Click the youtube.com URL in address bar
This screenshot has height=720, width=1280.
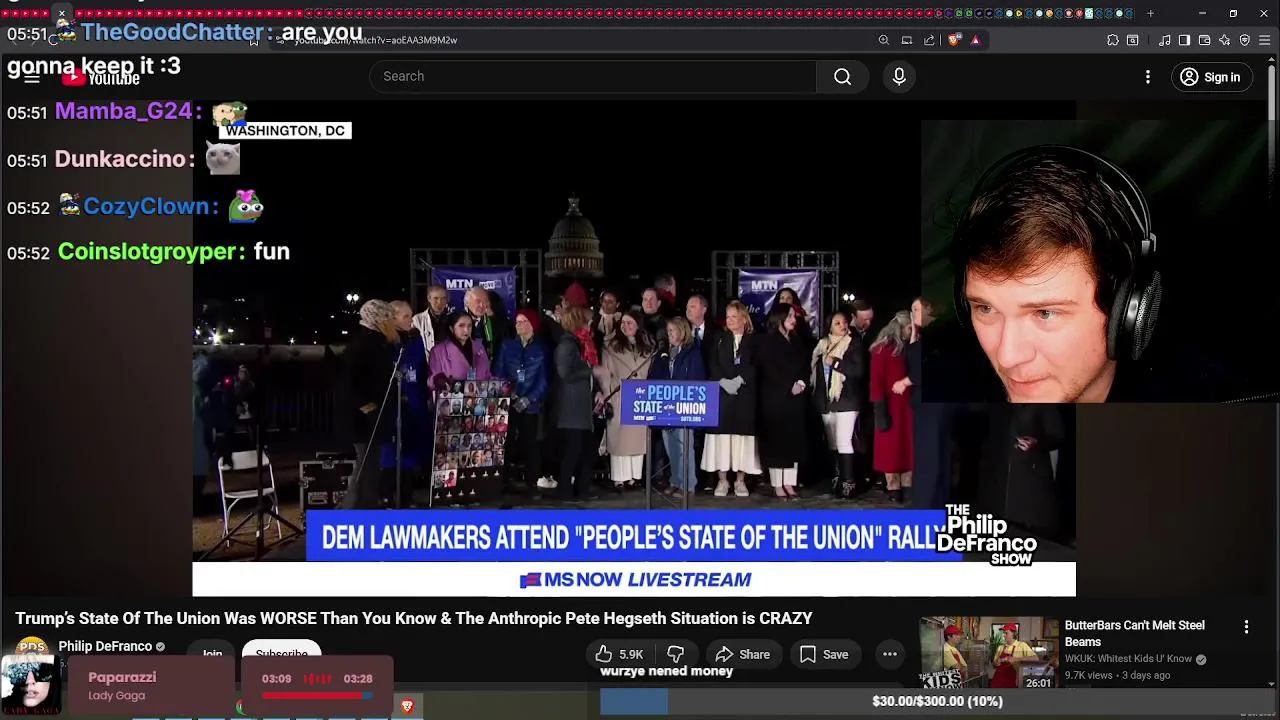pyautogui.click(x=376, y=40)
